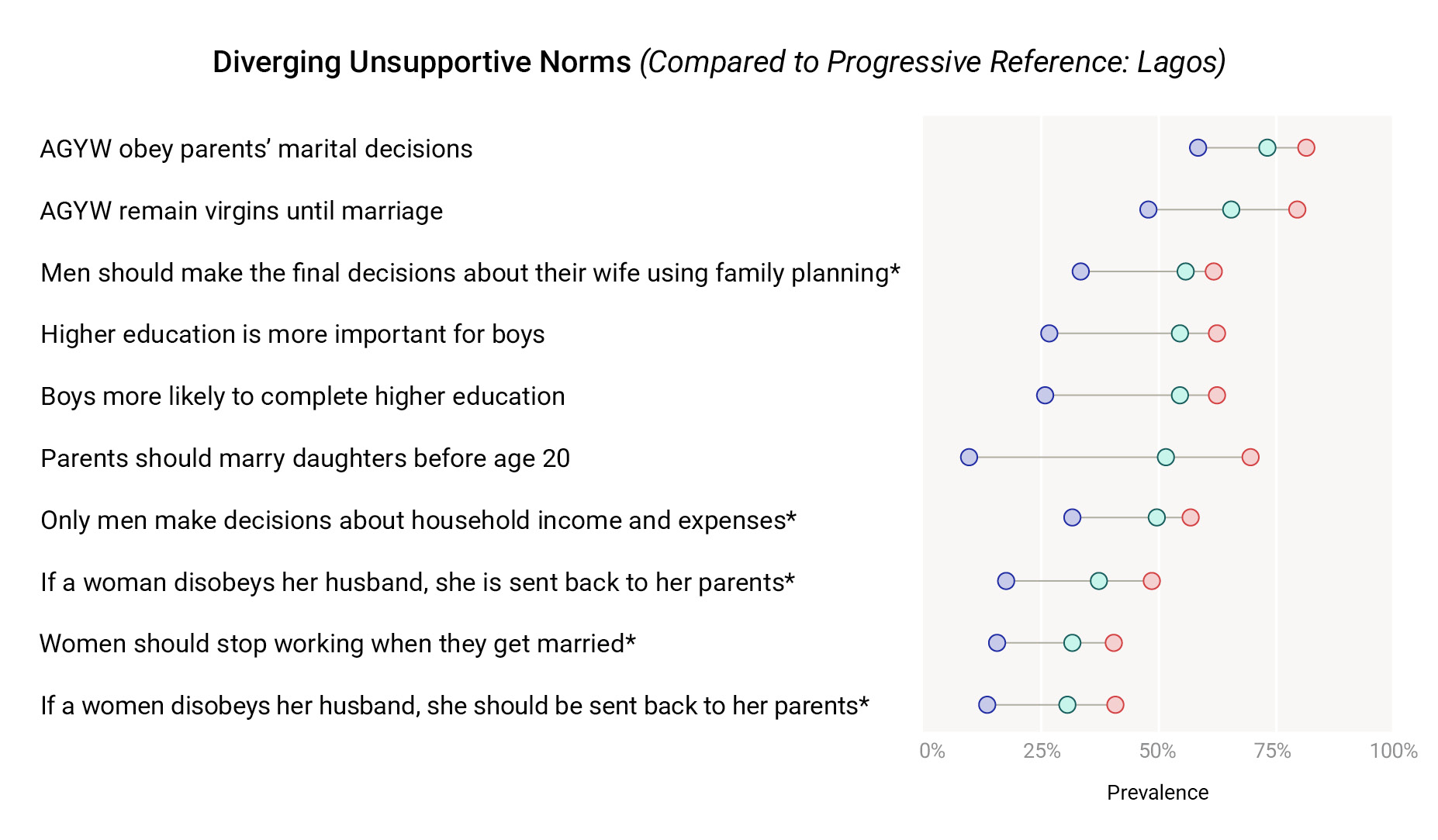This screenshot has height=840, width=1438.
Task: Select the 25% axis tick label
Action: click(x=1042, y=751)
